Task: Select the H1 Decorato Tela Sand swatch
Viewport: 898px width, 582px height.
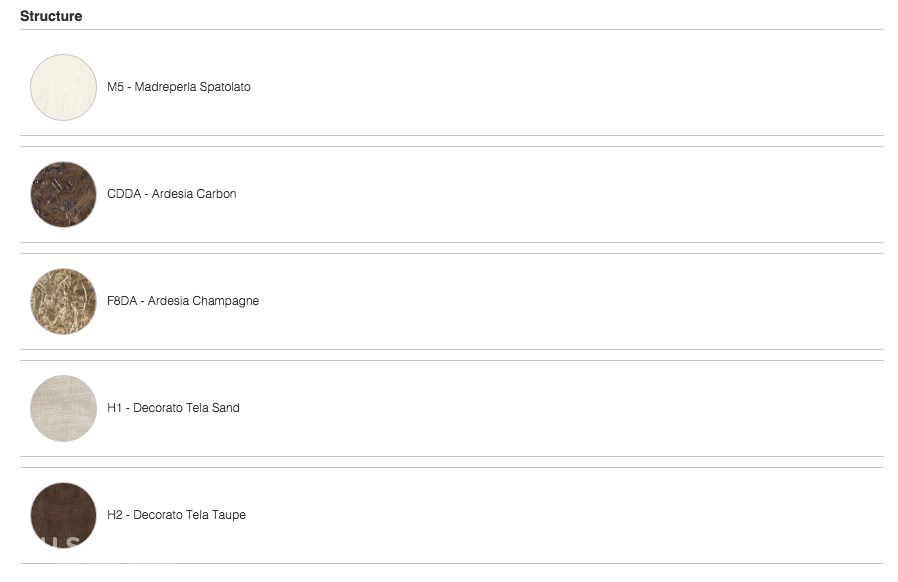Action: click(63, 408)
